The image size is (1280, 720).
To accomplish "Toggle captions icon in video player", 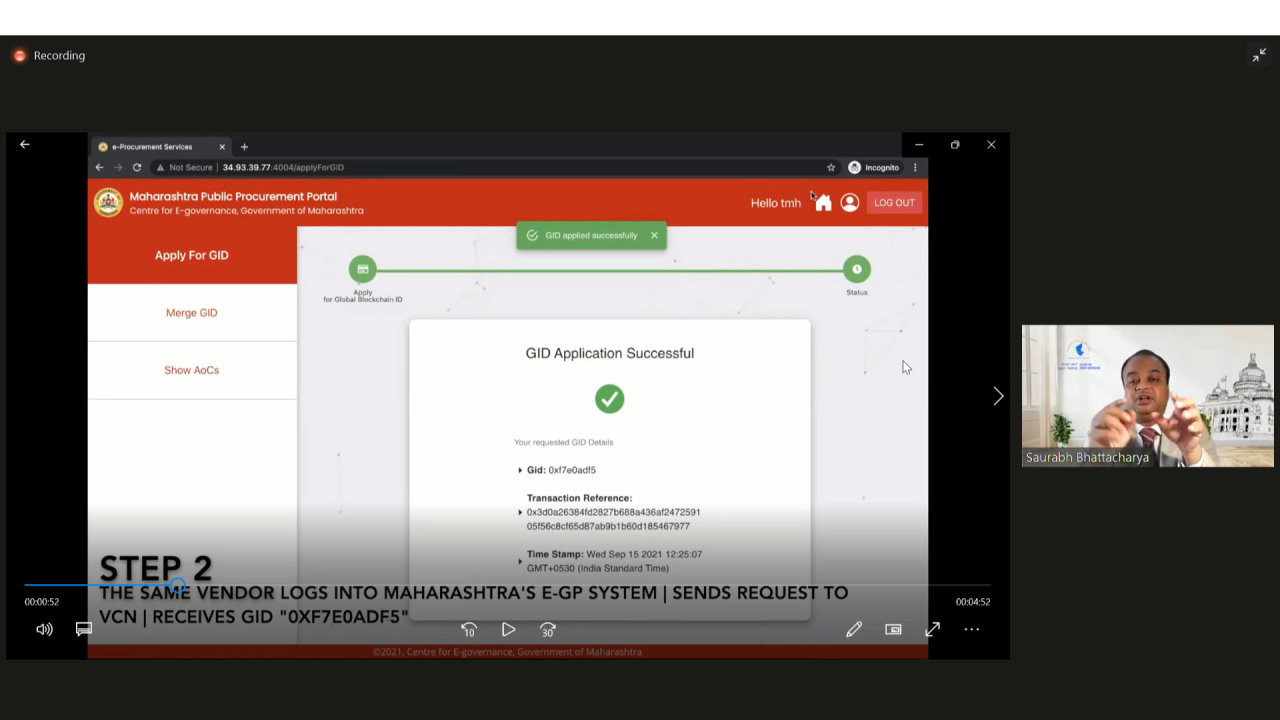I will tap(84, 629).
